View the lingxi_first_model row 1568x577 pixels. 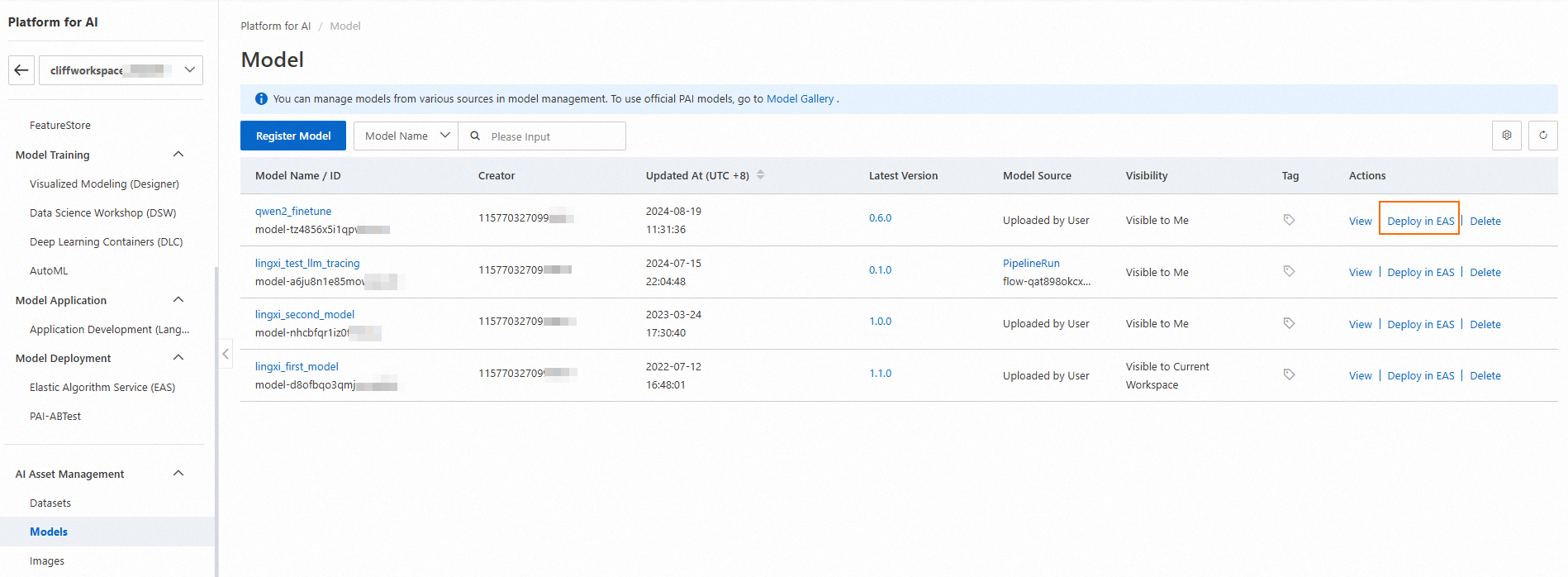click(x=1360, y=375)
